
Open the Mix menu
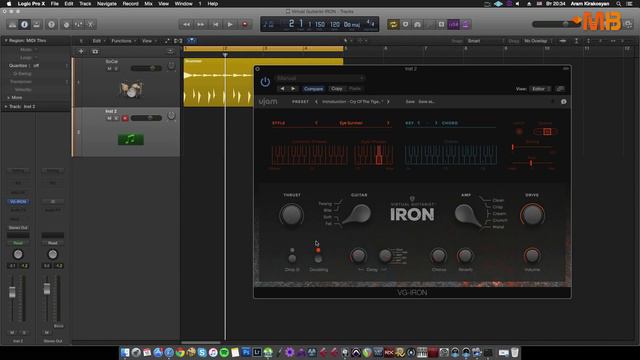[148, 4]
